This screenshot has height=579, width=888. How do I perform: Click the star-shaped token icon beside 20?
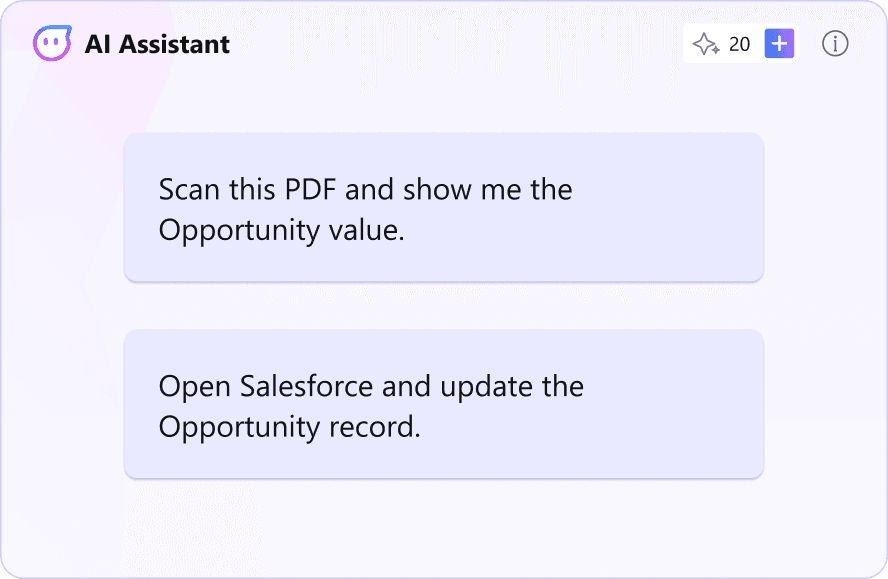[x=706, y=44]
